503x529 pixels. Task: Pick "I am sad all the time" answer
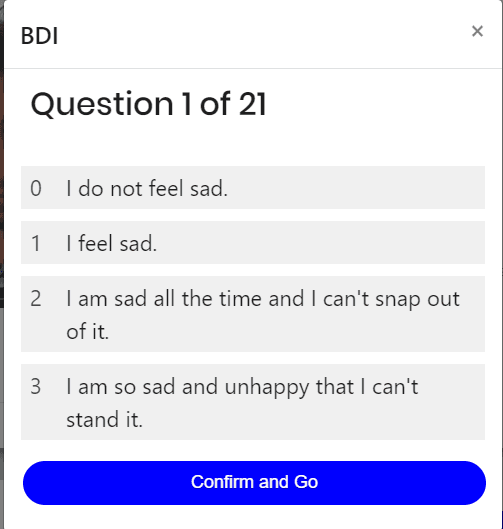[253, 314]
